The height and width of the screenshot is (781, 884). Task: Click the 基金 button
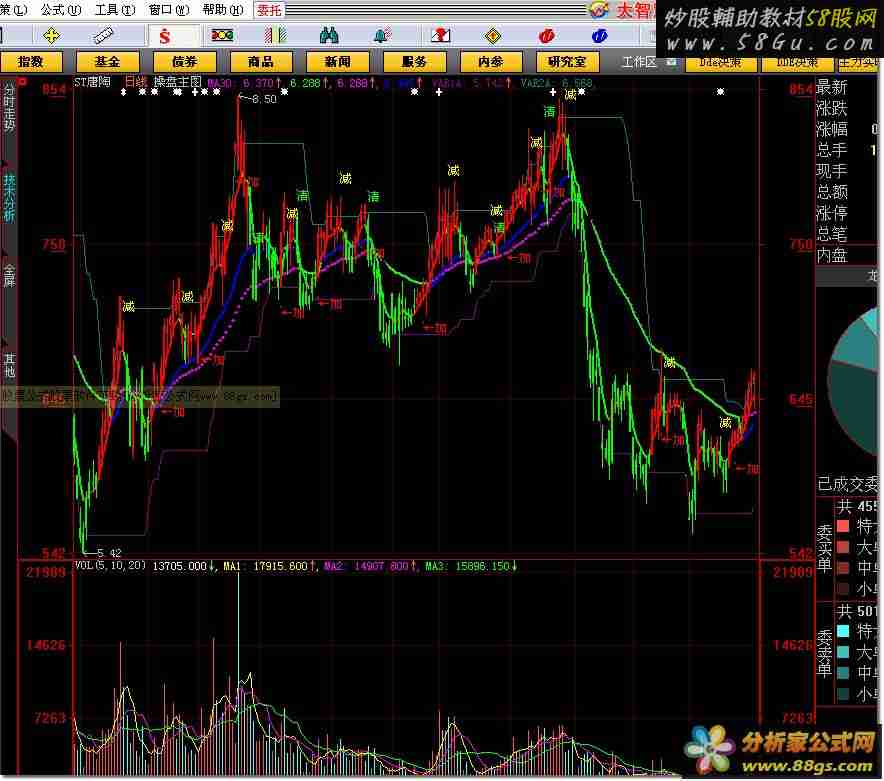107,61
